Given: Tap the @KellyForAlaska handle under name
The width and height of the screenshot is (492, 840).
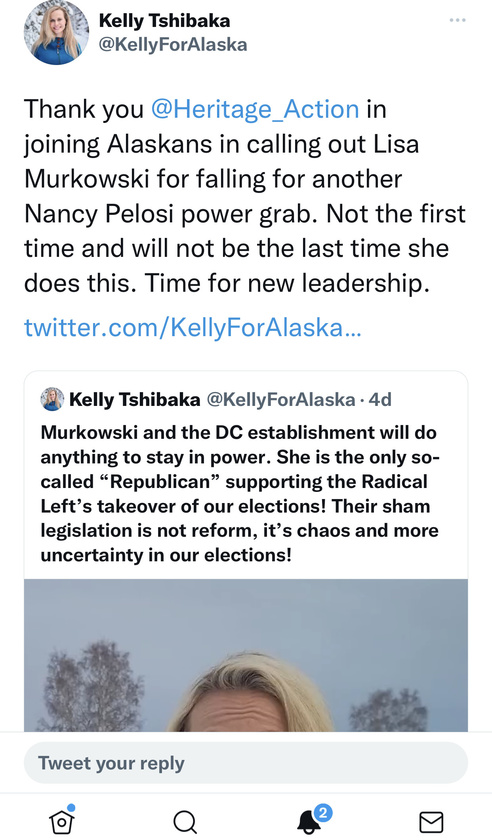Looking at the screenshot, I should click(x=173, y=44).
